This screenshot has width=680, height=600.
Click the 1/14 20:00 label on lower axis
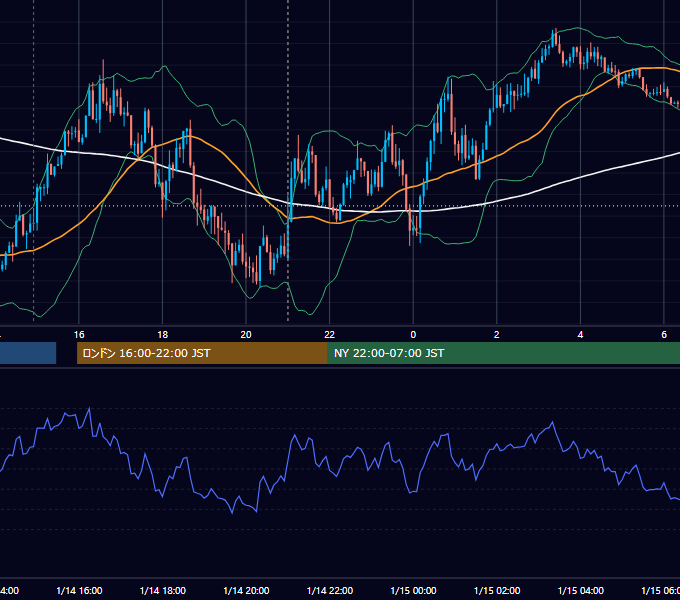[246, 591]
